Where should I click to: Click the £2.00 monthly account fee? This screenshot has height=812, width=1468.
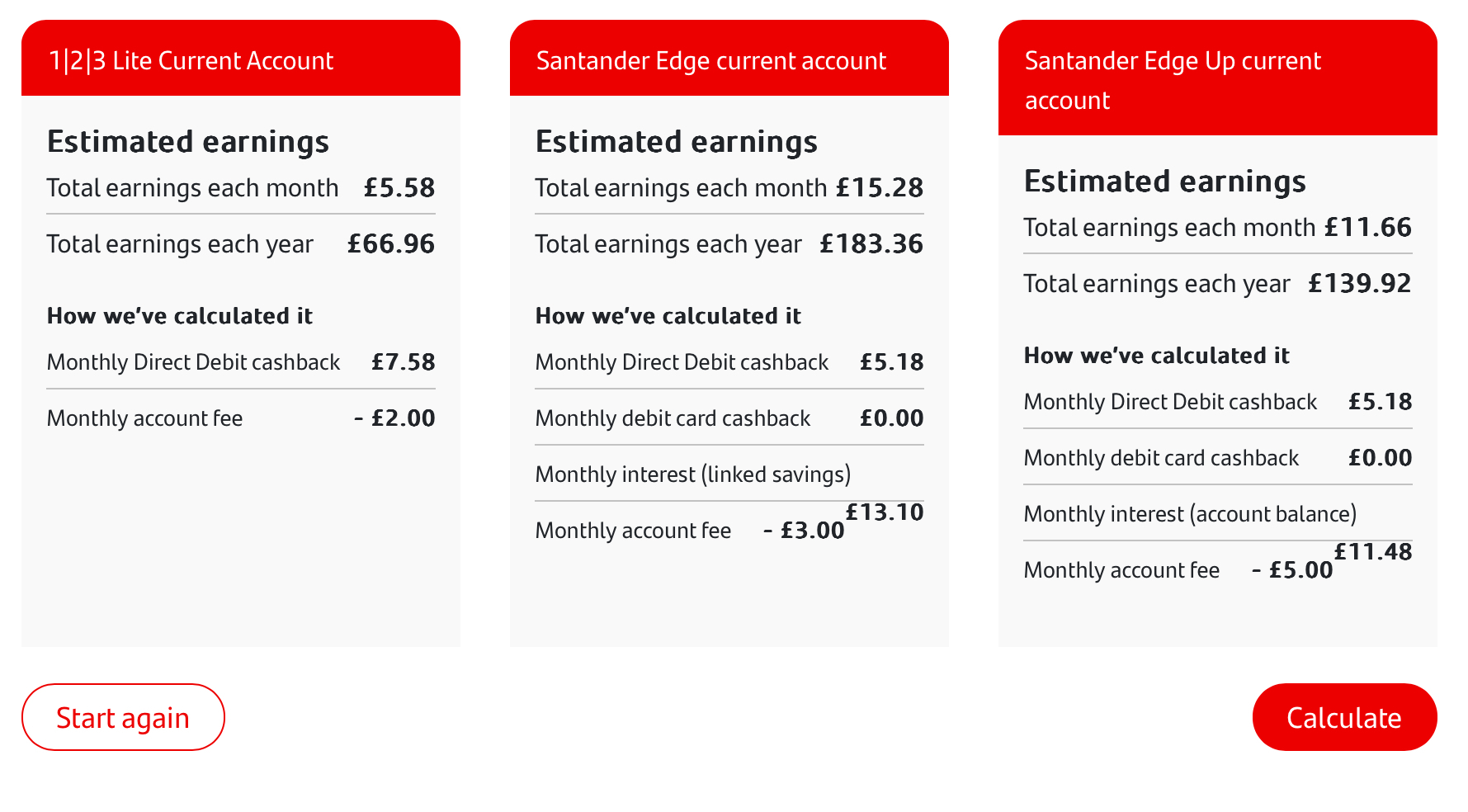[395, 418]
